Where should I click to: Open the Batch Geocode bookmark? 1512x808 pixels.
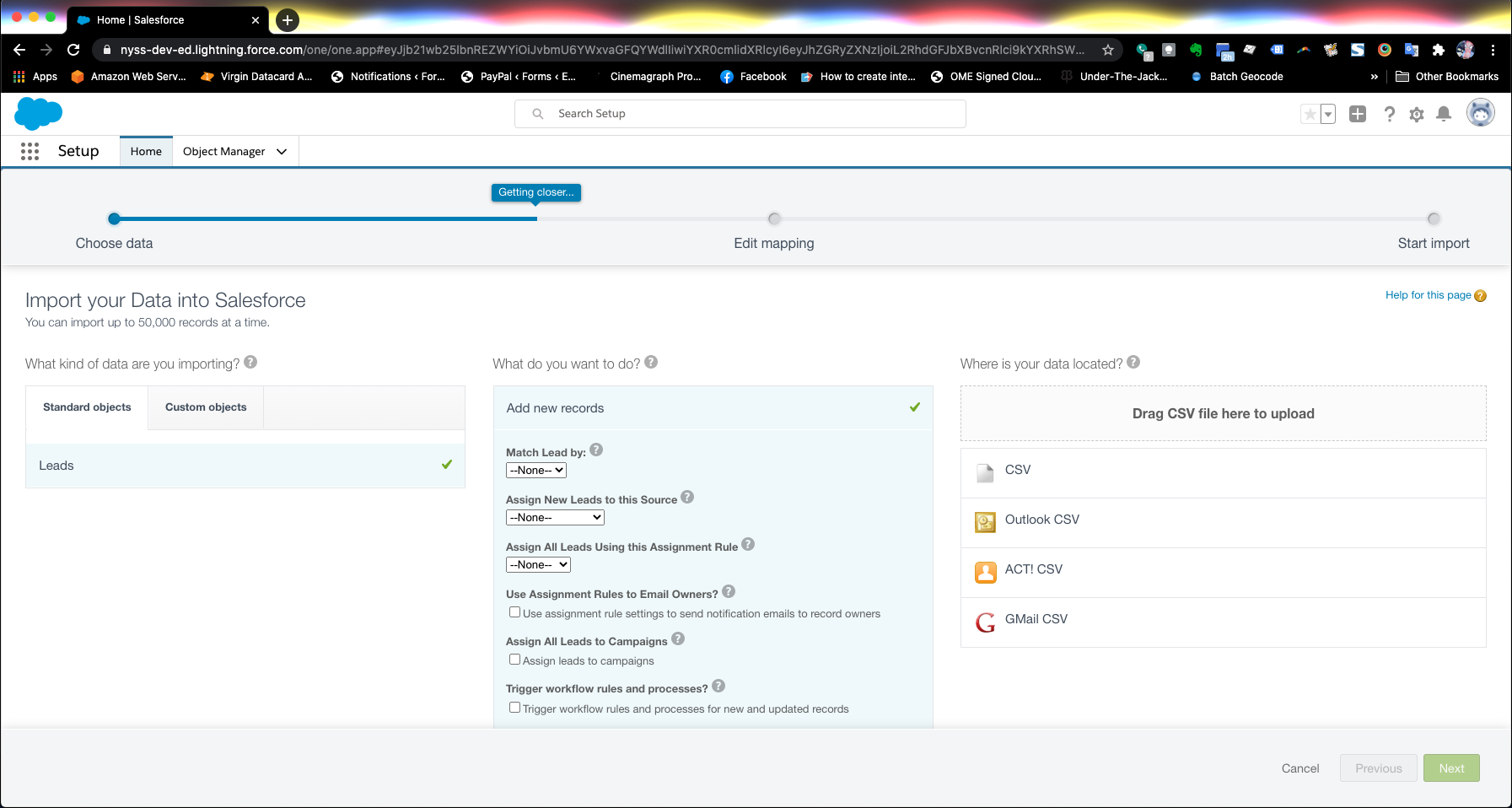click(x=1237, y=77)
